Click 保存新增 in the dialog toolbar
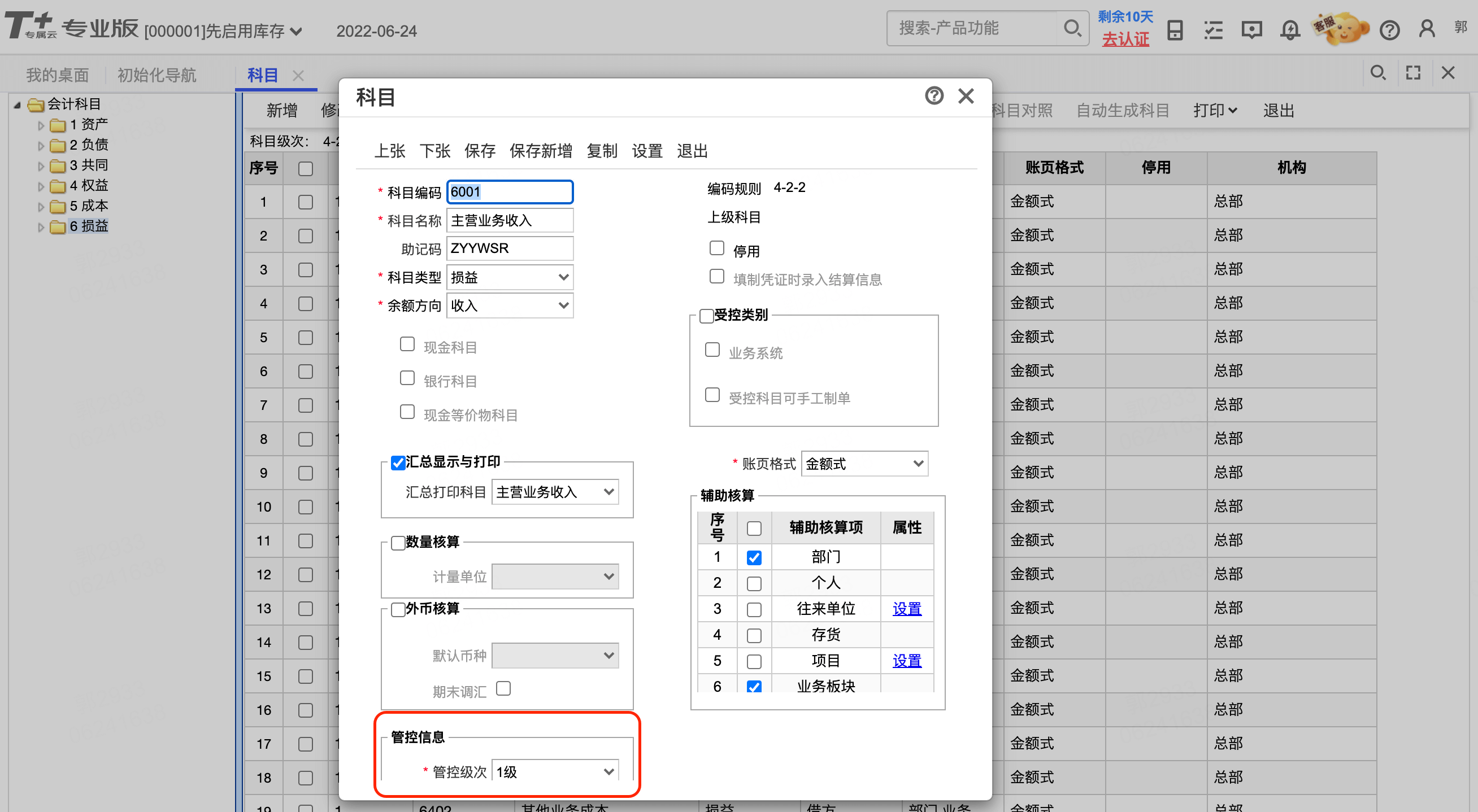Image resolution: width=1478 pixels, height=812 pixels. click(541, 151)
